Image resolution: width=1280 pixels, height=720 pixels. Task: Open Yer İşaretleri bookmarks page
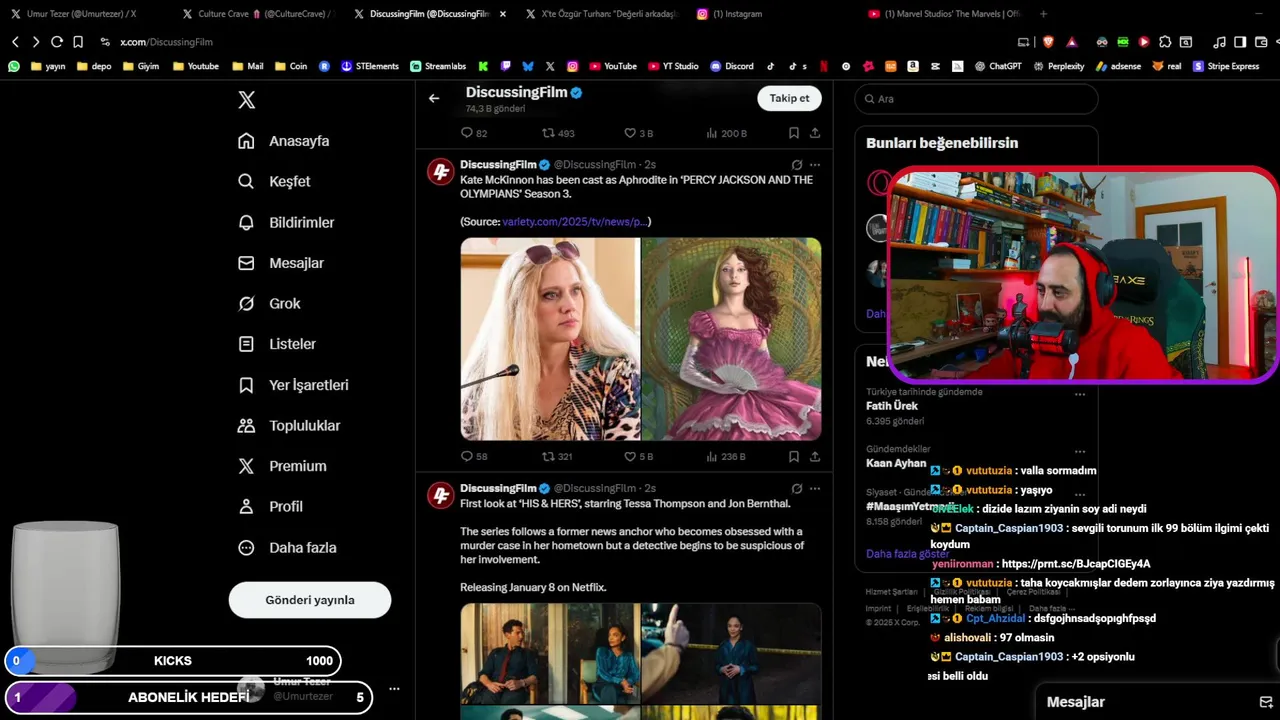tap(293, 385)
